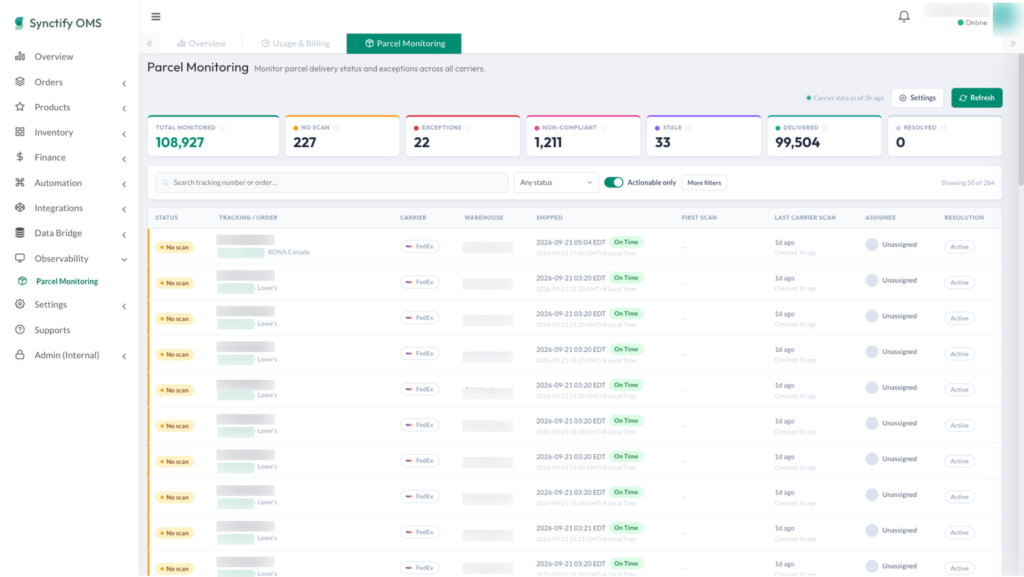Image resolution: width=1024 pixels, height=577 pixels.
Task: Click the Inventory grid icon
Action: pos(20,132)
